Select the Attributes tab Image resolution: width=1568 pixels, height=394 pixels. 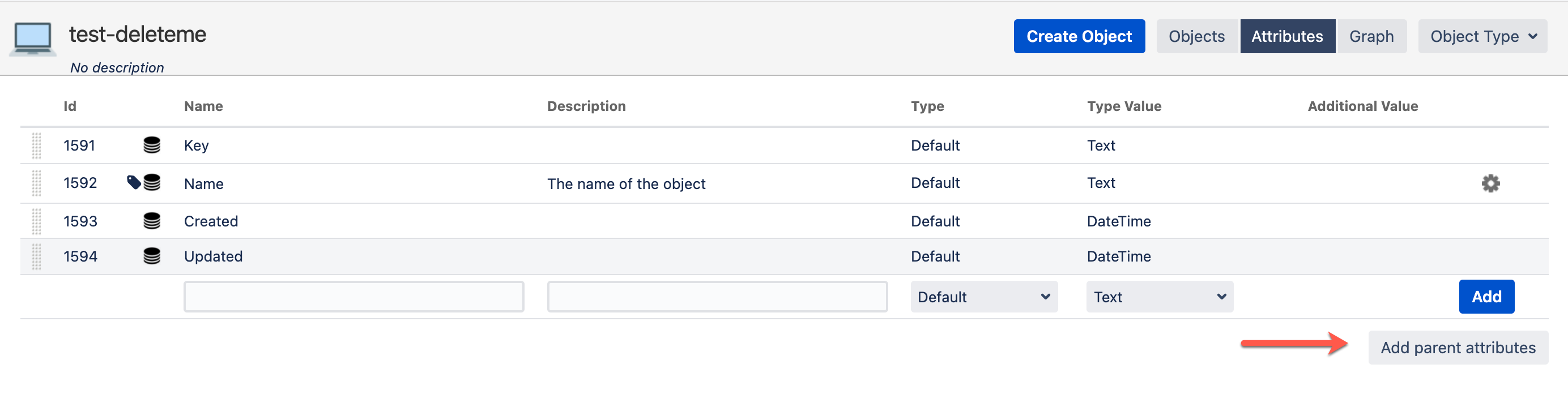click(x=1287, y=36)
